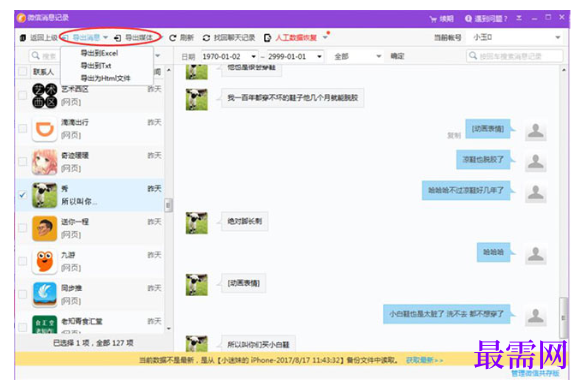The width and height of the screenshot is (586, 386).
Task: Select the 滴滴出行 orange logo
Action: tap(44, 129)
